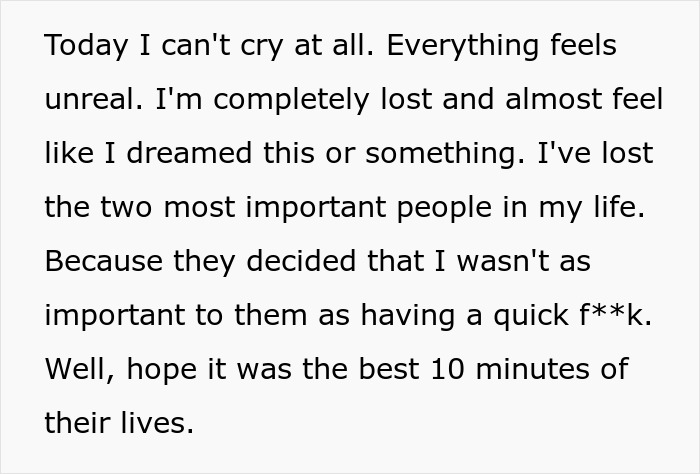Image resolution: width=700 pixels, height=474 pixels.
Task: Click the words "their lives" at the end
Action: 118,424
